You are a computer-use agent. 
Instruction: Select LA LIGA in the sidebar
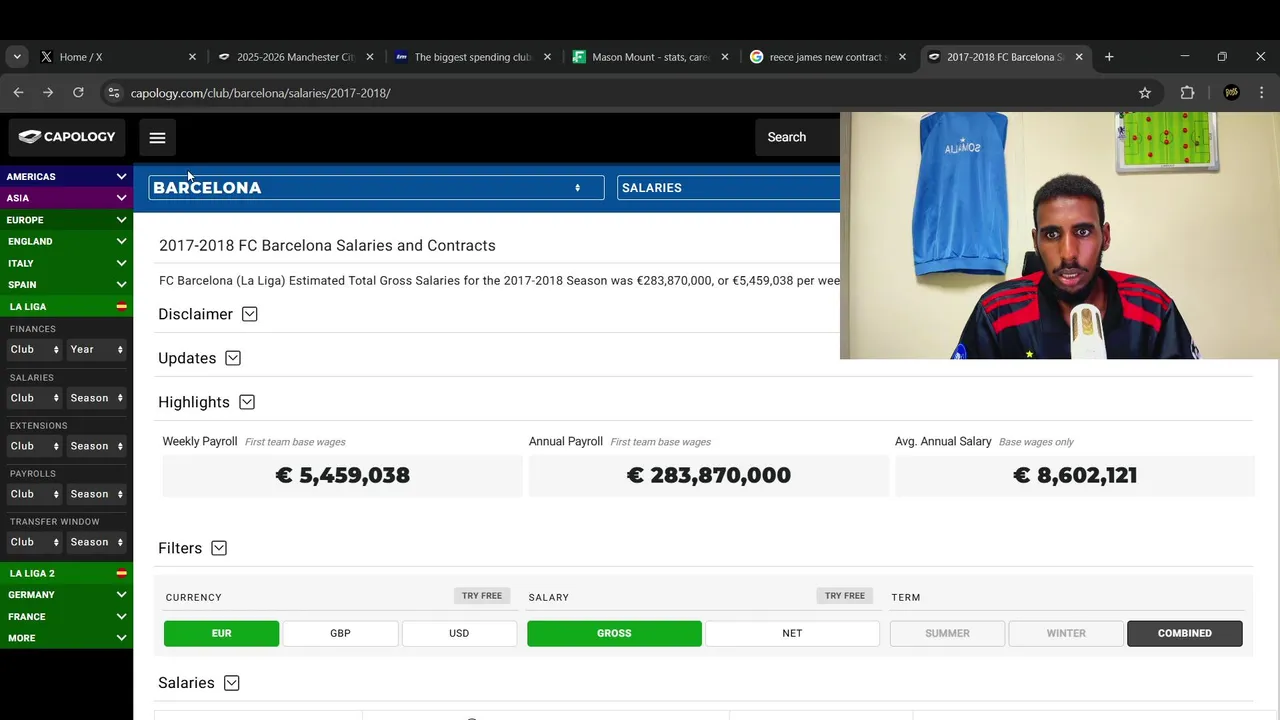coord(66,307)
